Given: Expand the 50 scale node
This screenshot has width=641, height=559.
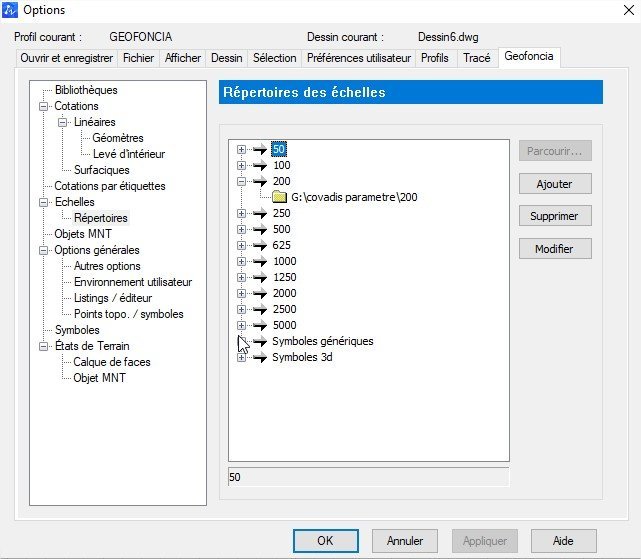Looking at the screenshot, I should pyautogui.click(x=241, y=149).
